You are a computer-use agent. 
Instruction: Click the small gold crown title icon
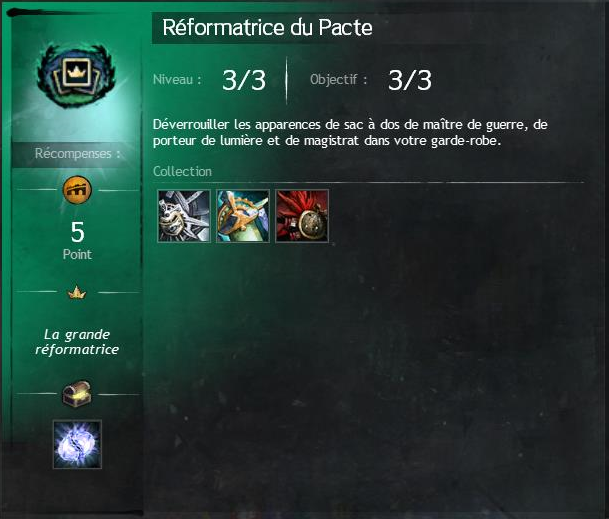[77, 292]
